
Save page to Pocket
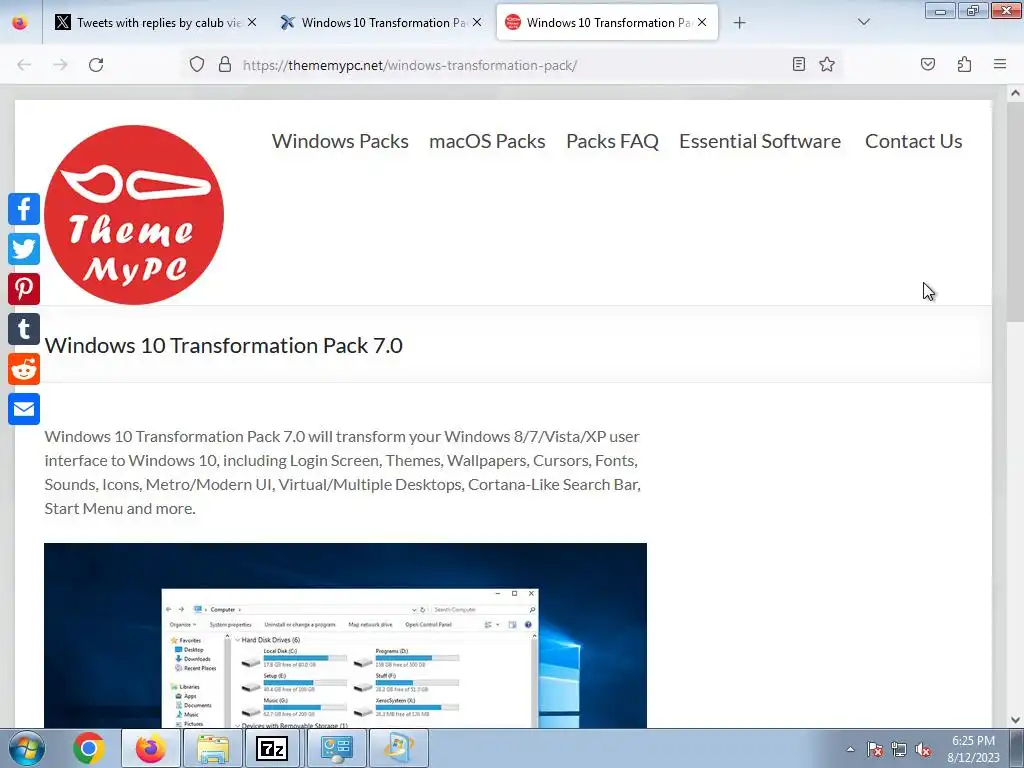[928, 64]
